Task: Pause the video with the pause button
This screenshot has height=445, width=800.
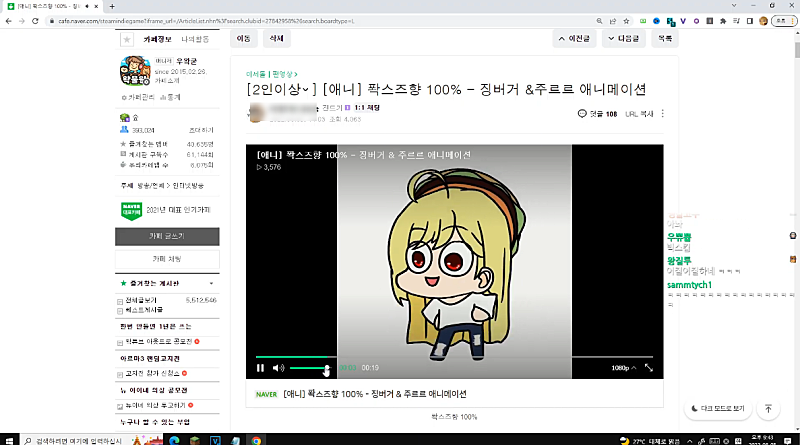Action: point(260,368)
